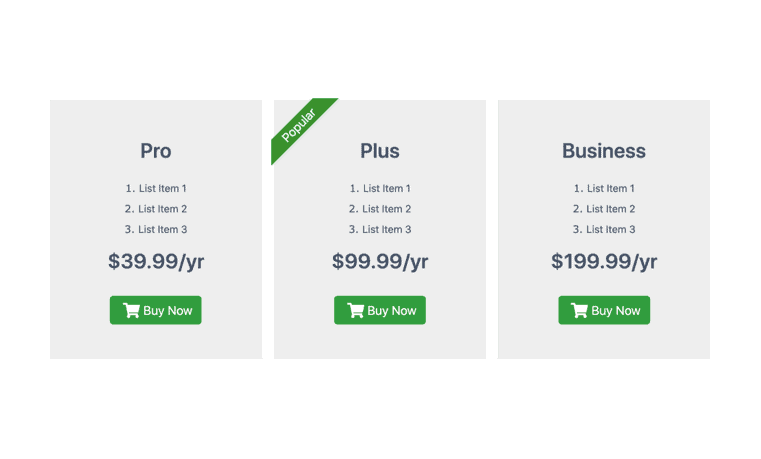Image resolution: width=761 pixels, height=459 pixels.
Task: Click the cart icon in Pro's button
Action: coord(131,311)
